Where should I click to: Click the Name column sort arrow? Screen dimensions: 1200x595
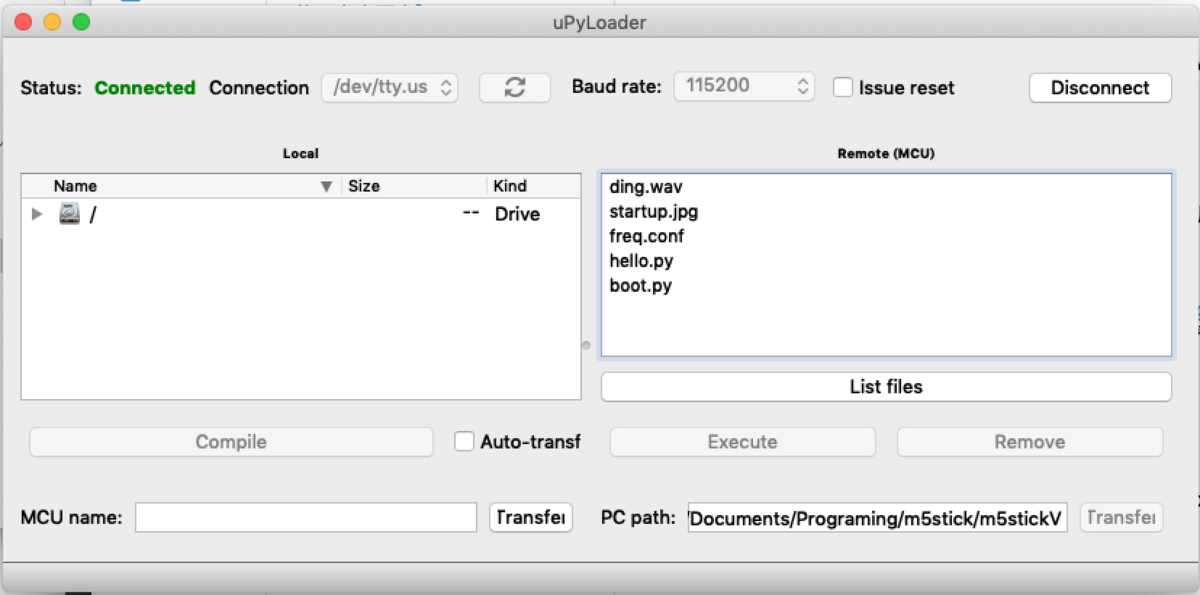325,187
